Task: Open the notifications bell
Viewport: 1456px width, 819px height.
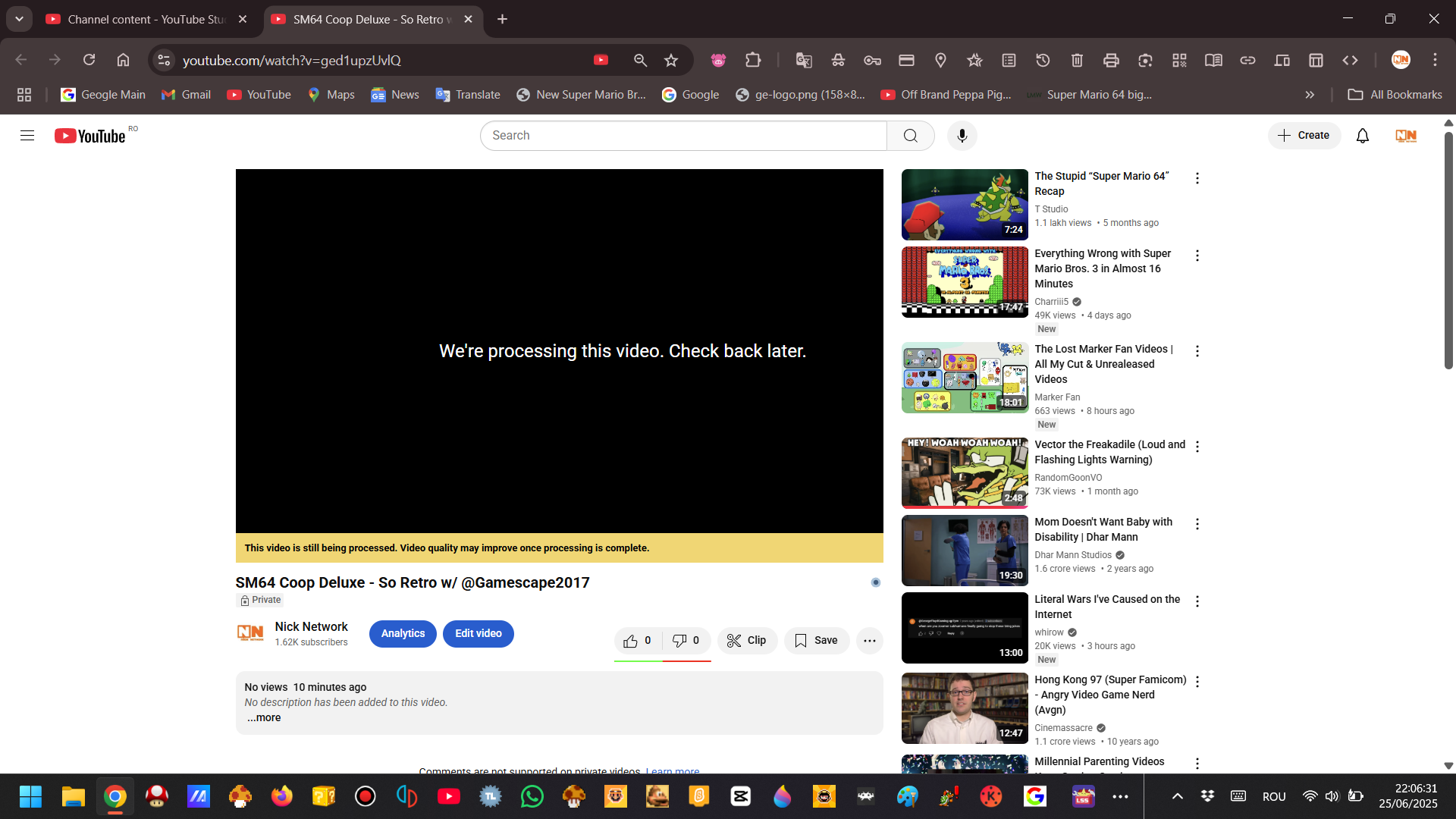Action: coord(1363,136)
